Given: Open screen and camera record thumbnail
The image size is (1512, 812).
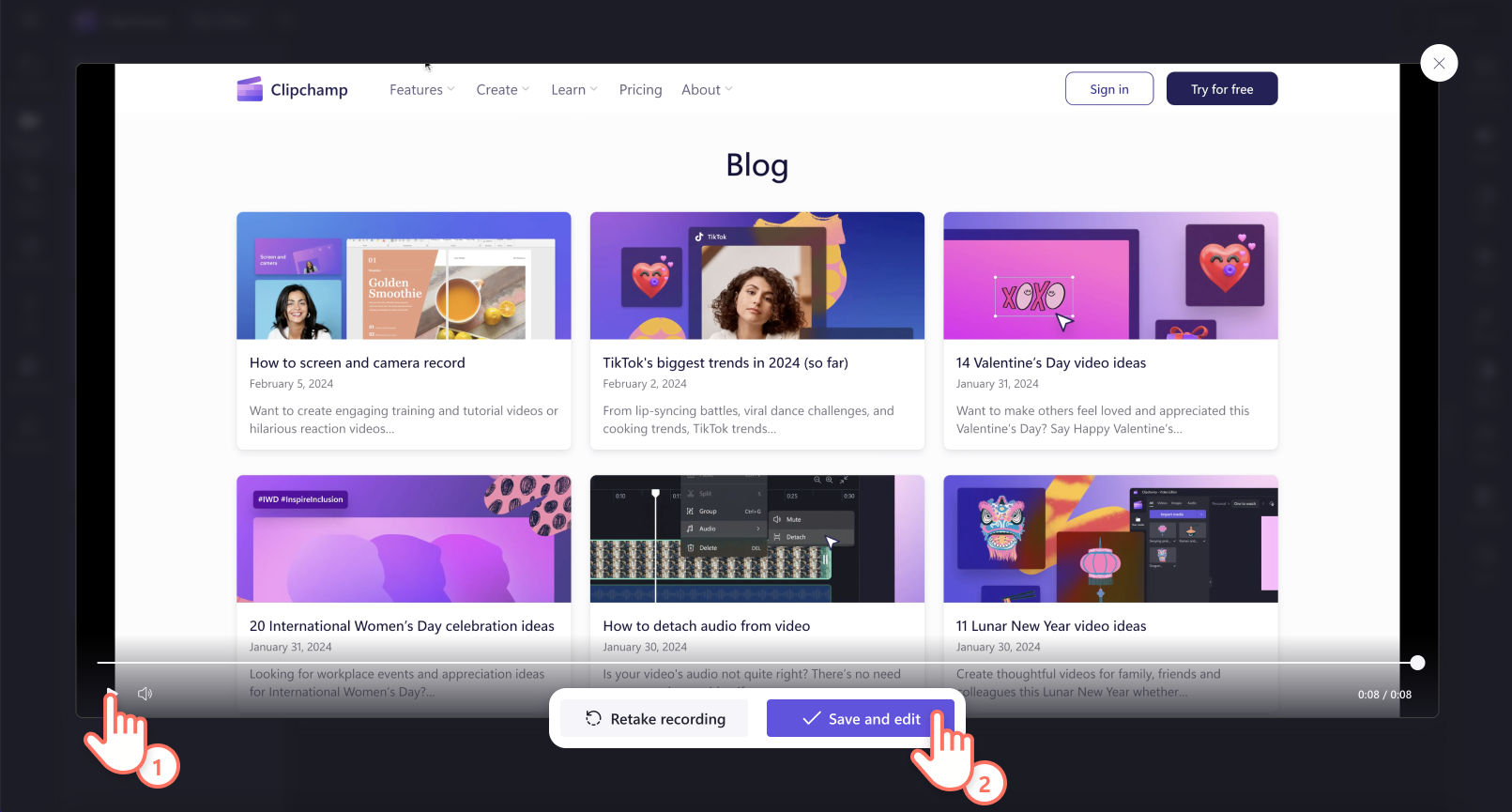Looking at the screenshot, I should [404, 276].
